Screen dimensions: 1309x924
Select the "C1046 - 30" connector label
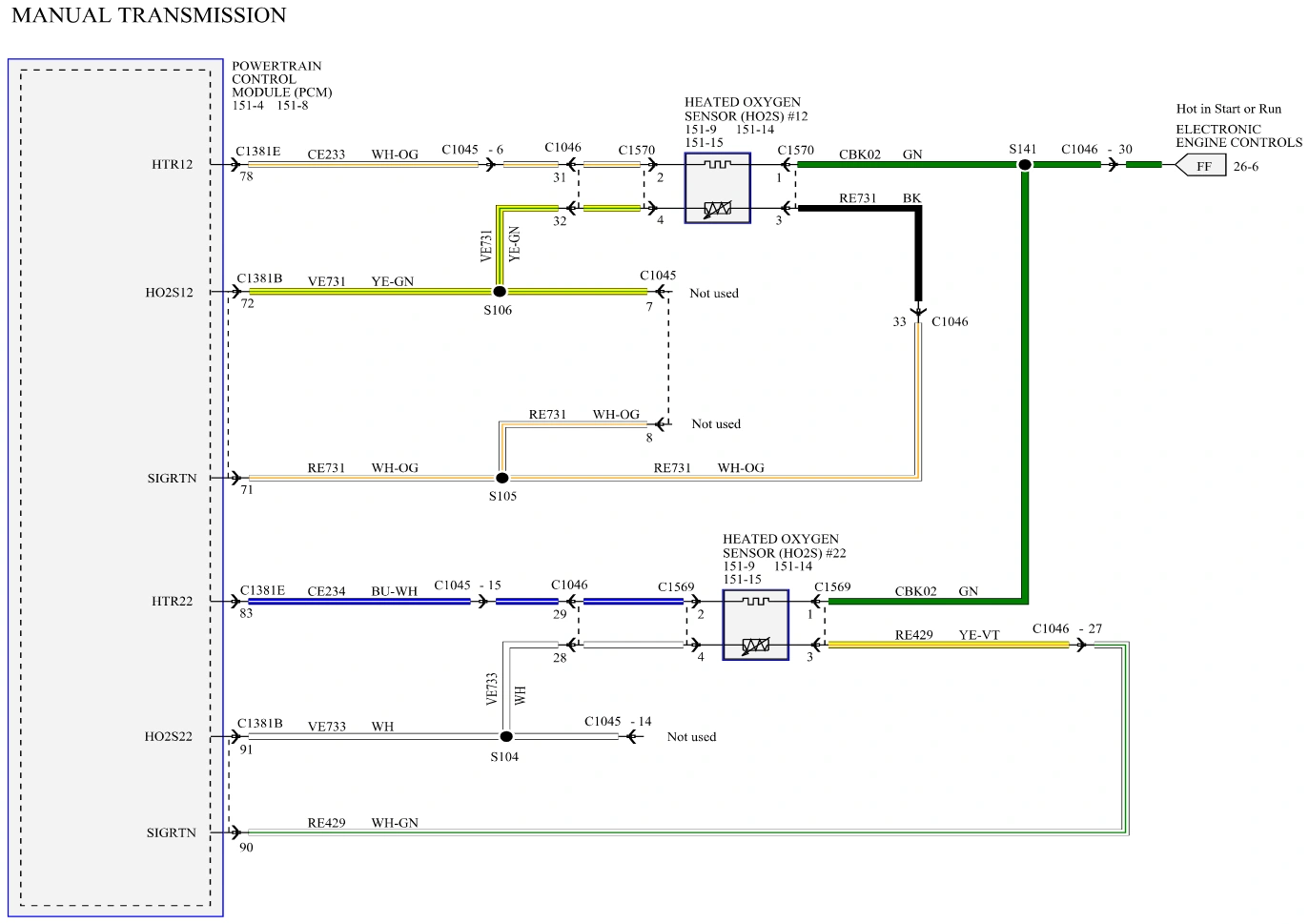click(x=1097, y=150)
